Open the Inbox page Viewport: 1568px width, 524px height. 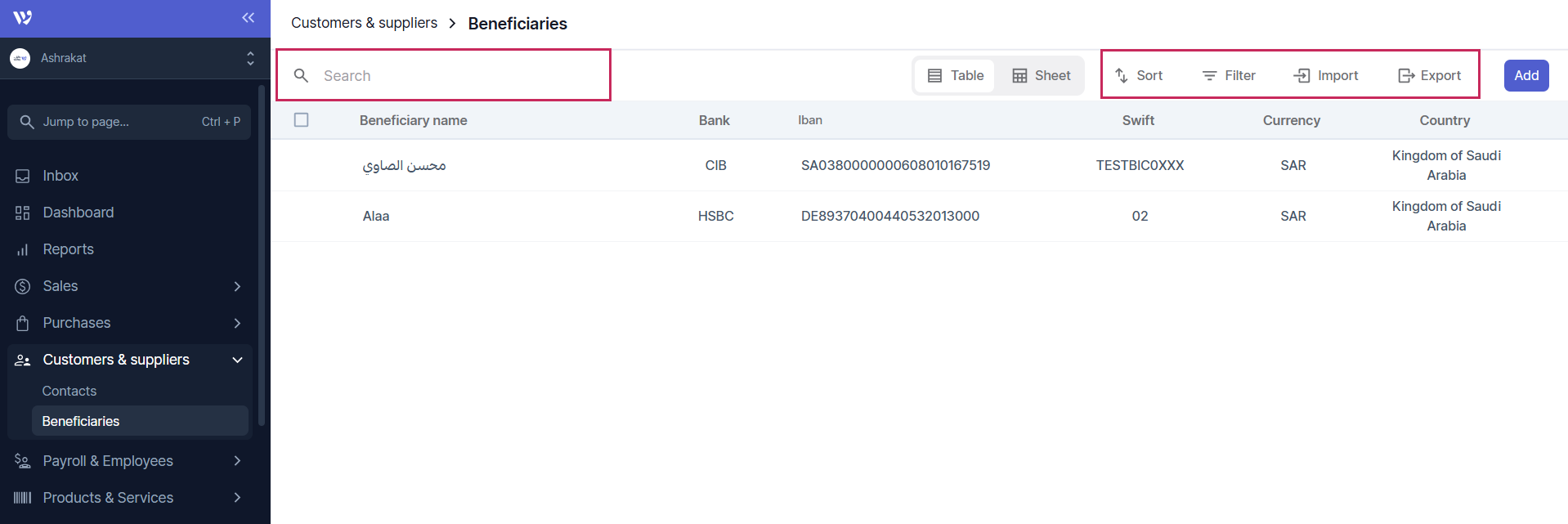coord(60,176)
